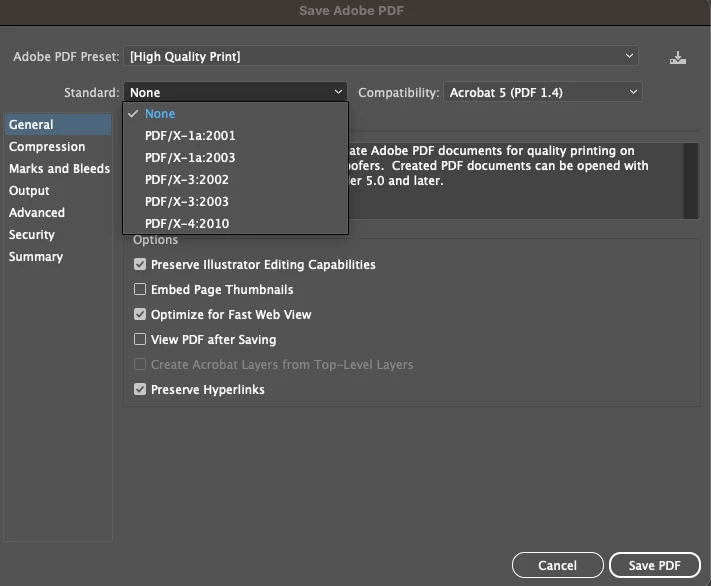Click the save preset download icon
This screenshot has height=586, width=711.
[677, 58]
